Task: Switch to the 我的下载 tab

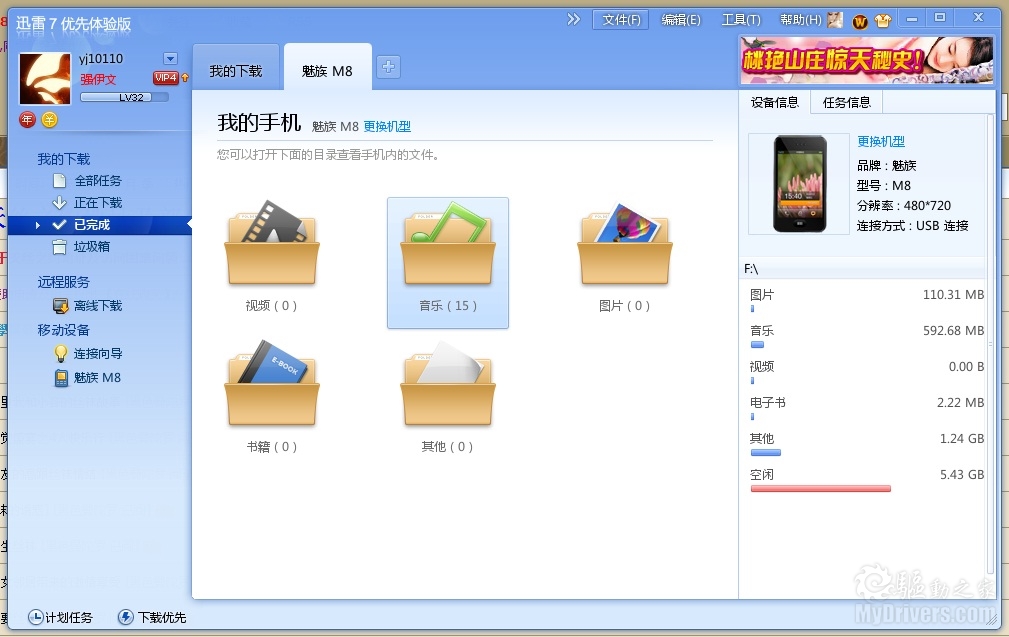Action: pyautogui.click(x=236, y=67)
